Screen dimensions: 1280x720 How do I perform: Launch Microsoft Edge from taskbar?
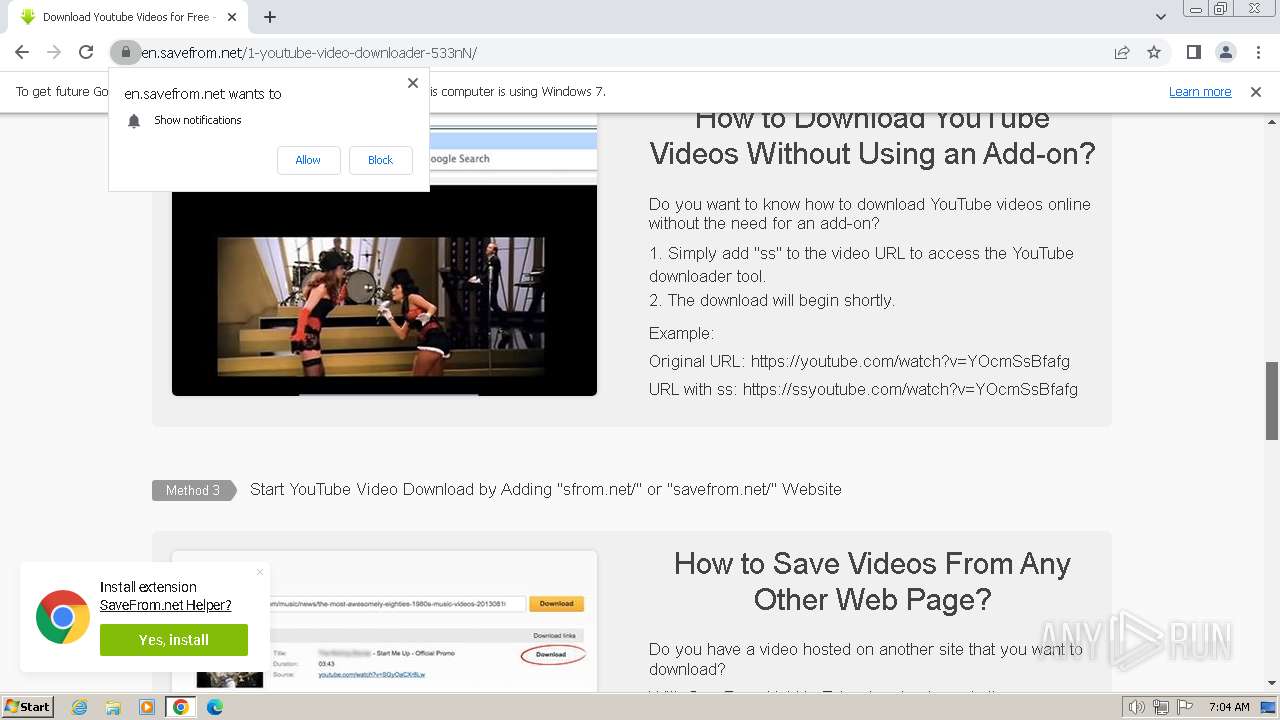(215, 707)
